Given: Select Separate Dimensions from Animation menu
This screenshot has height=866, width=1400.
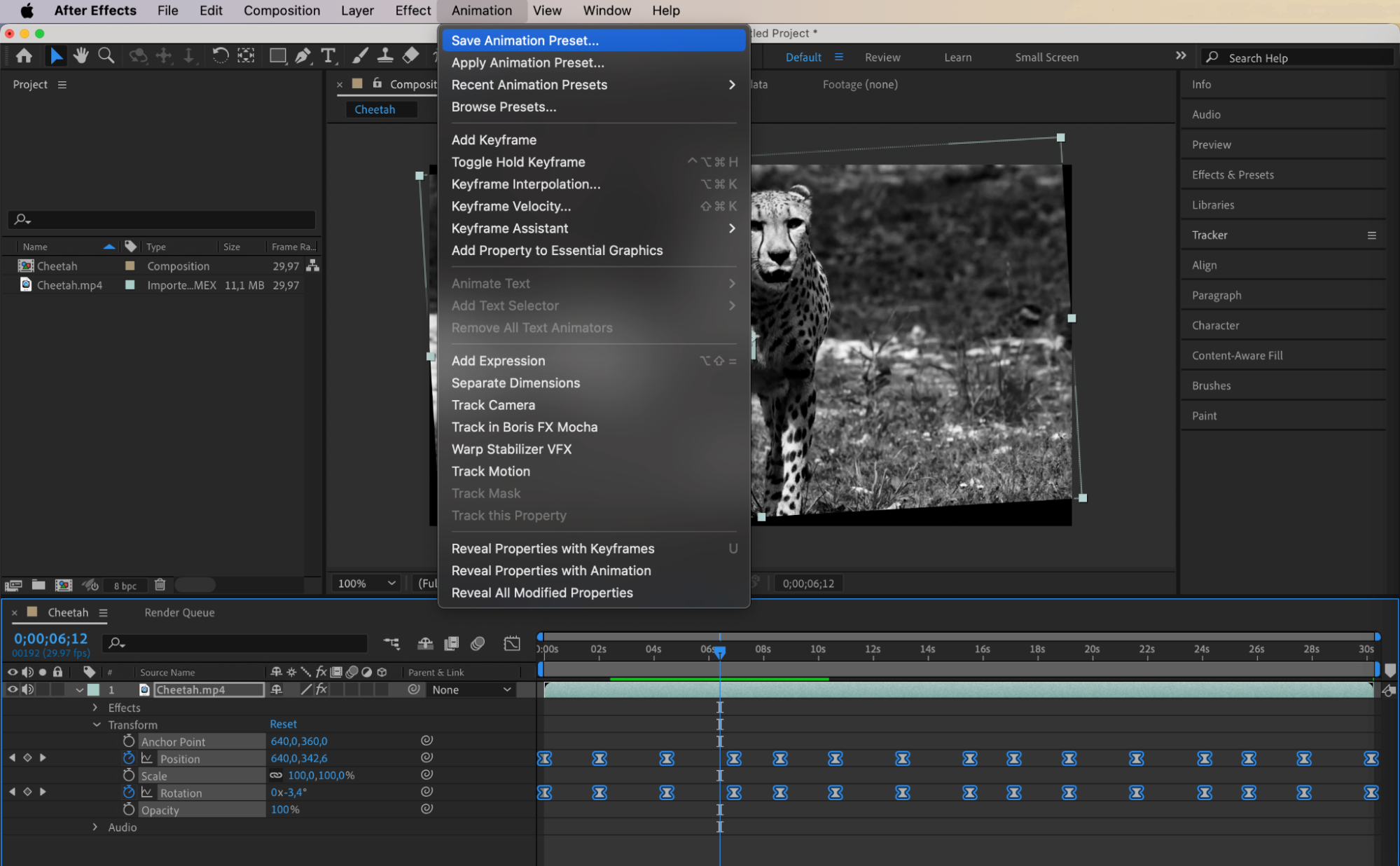Looking at the screenshot, I should pos(515,383).
